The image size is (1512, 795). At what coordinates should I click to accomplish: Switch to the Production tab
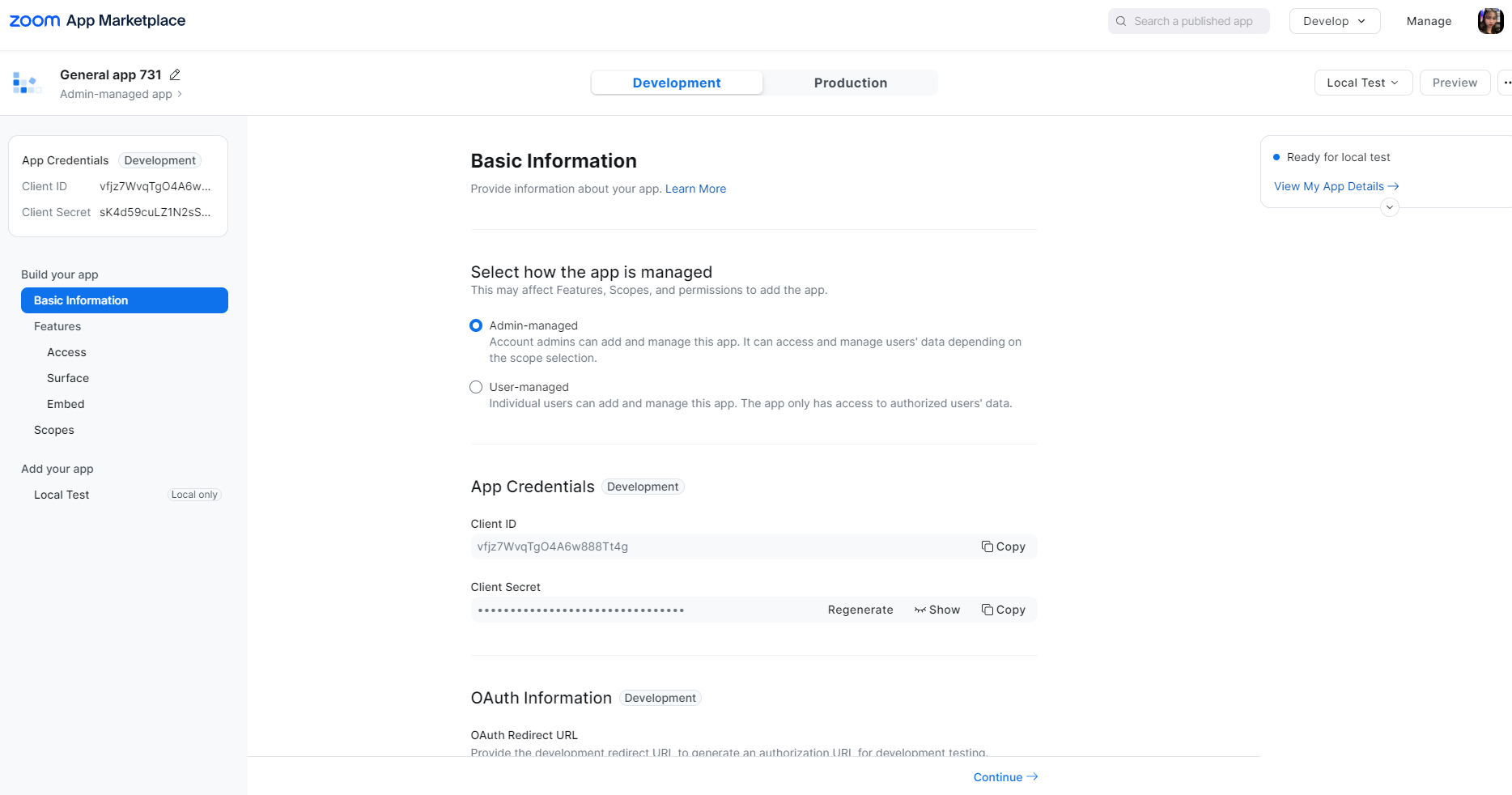coord(851,83)
